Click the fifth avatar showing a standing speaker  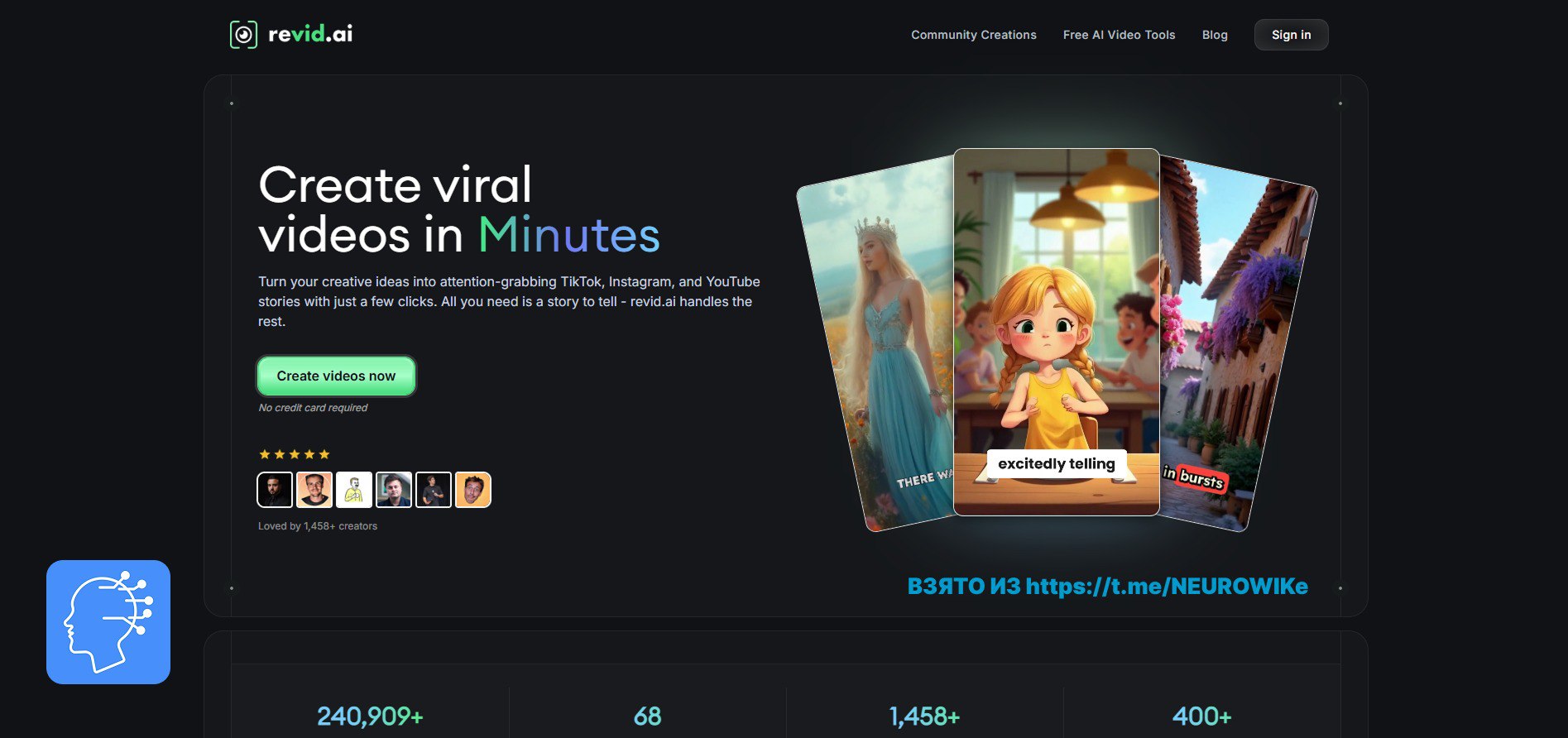(434, 490)
